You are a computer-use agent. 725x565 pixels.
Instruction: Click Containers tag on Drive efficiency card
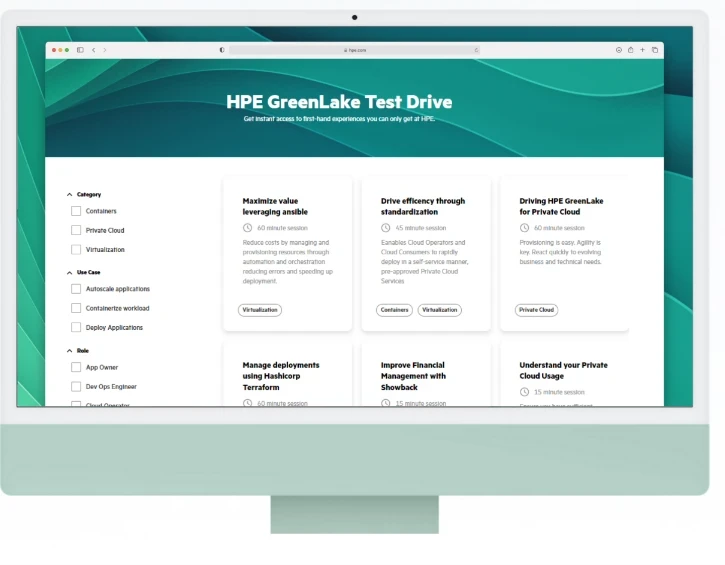394,310
